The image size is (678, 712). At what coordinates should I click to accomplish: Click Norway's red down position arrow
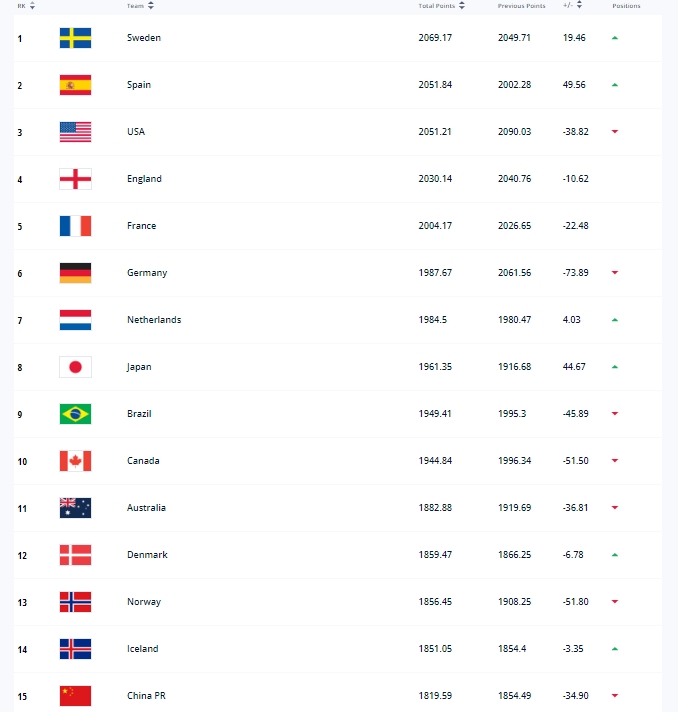615,602
